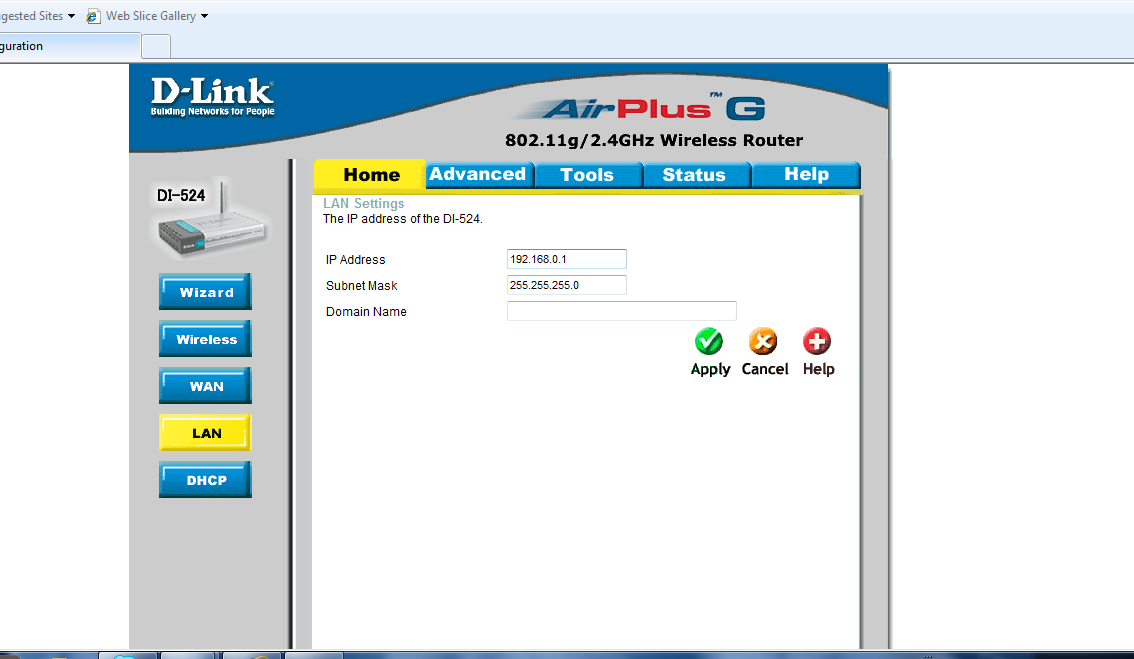Screen dimensions: 1134x659
Task: Select the browser tab ending in 'guration'
Action: (69, 46)
